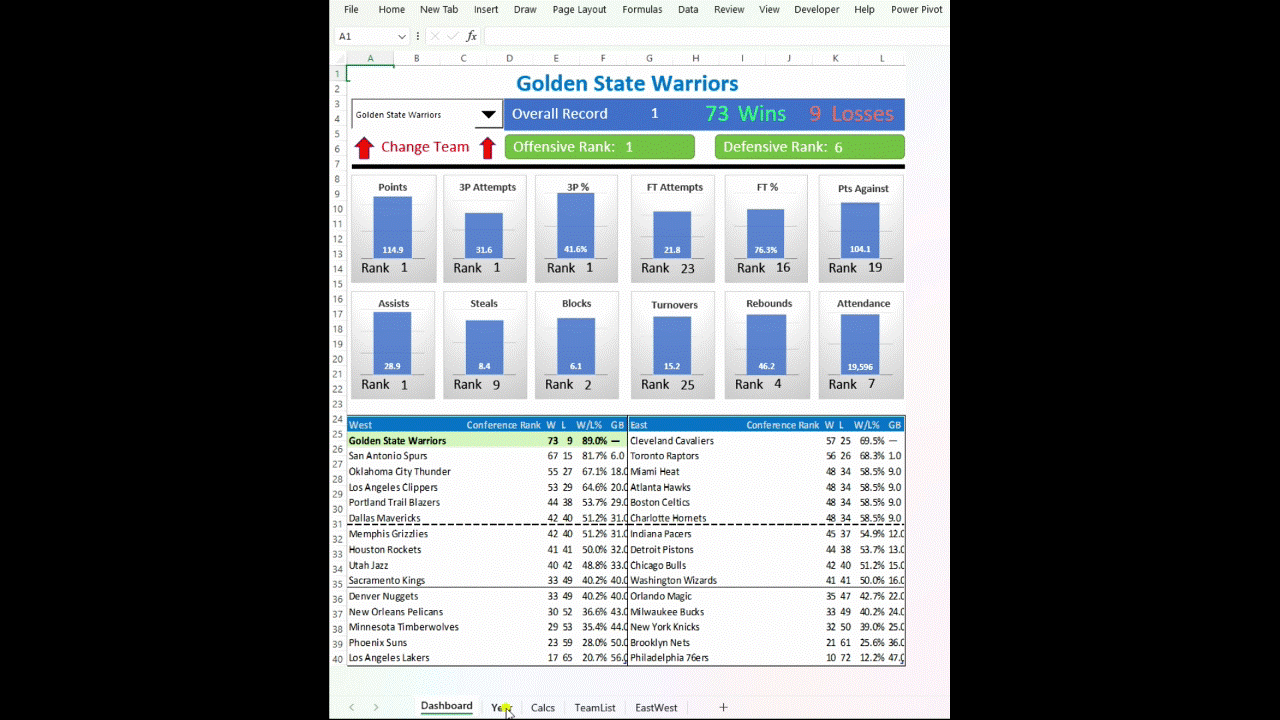The image size is (1280, 720).
Task: Click the left red Change Team arrow
Action: 364,148
